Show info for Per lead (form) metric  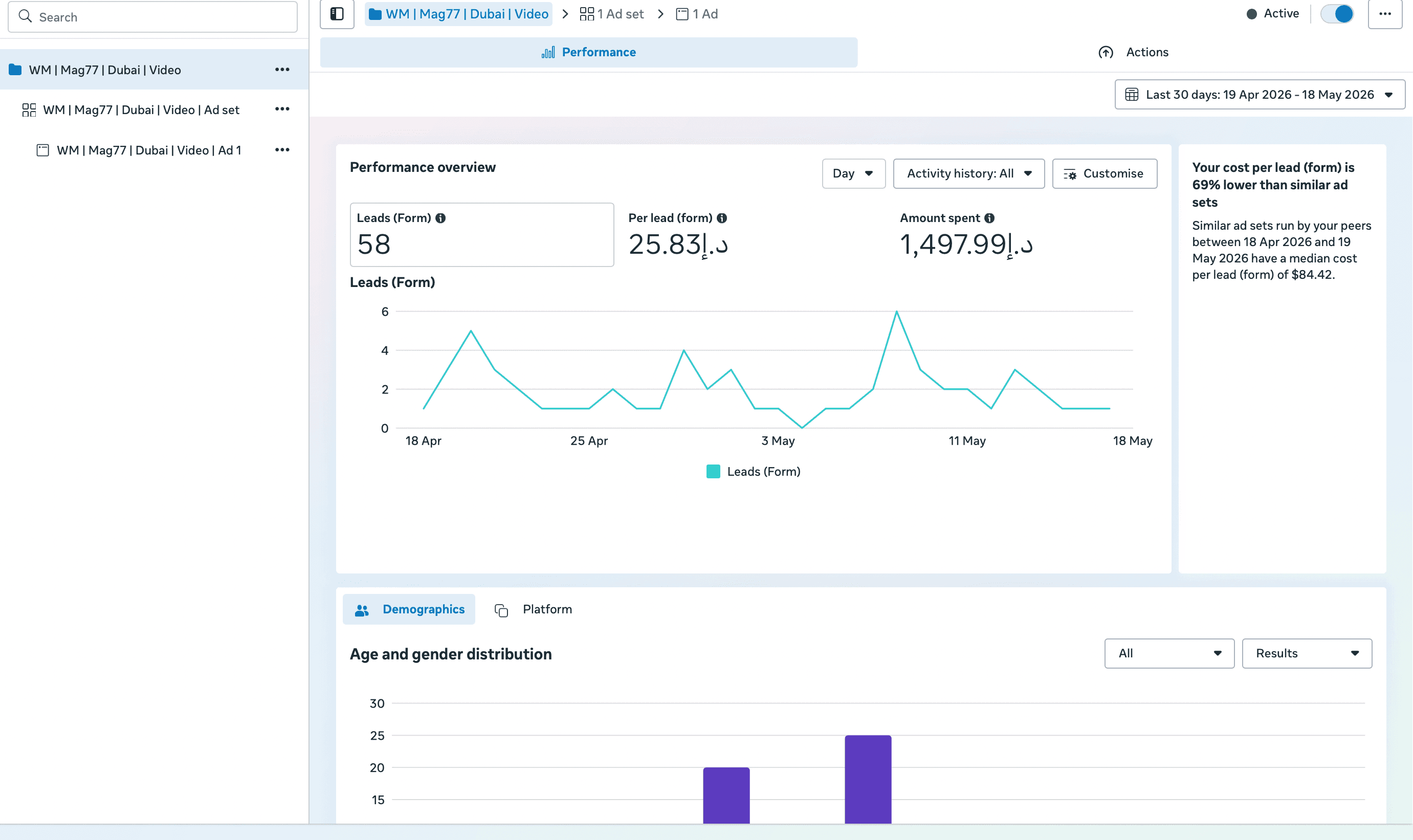click(x=721, y=218)
